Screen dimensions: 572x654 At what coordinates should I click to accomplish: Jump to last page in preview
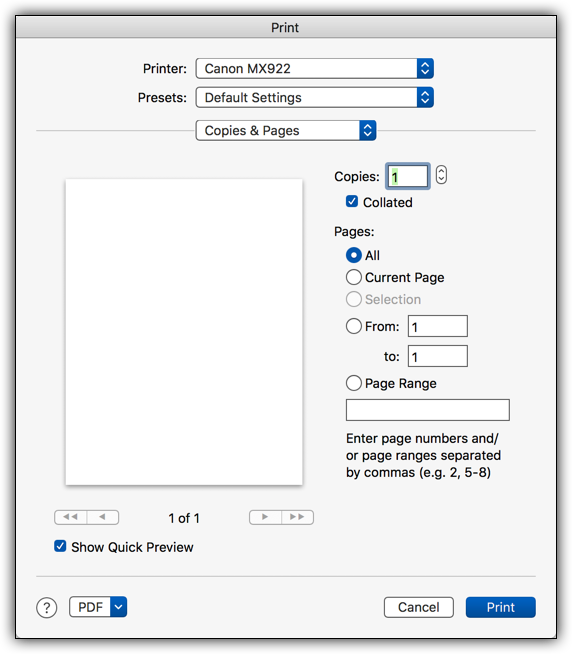click(x=297, y=517)
